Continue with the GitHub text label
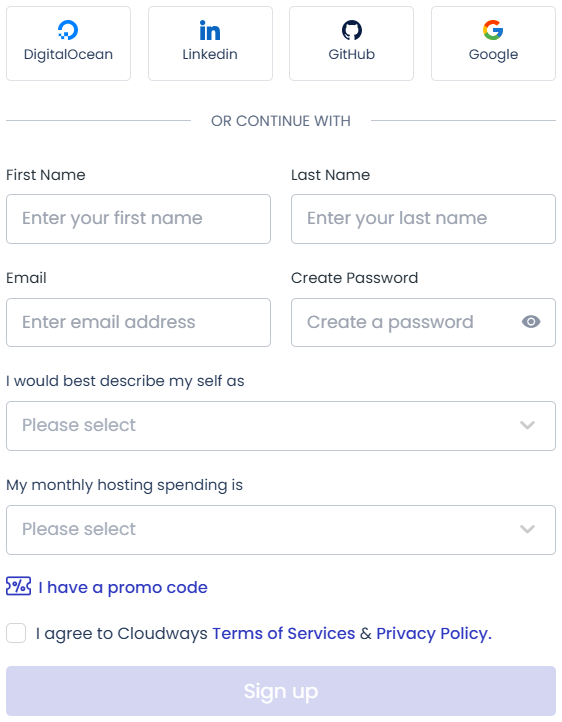Screen dimensions: 562x722 point(352,54)
